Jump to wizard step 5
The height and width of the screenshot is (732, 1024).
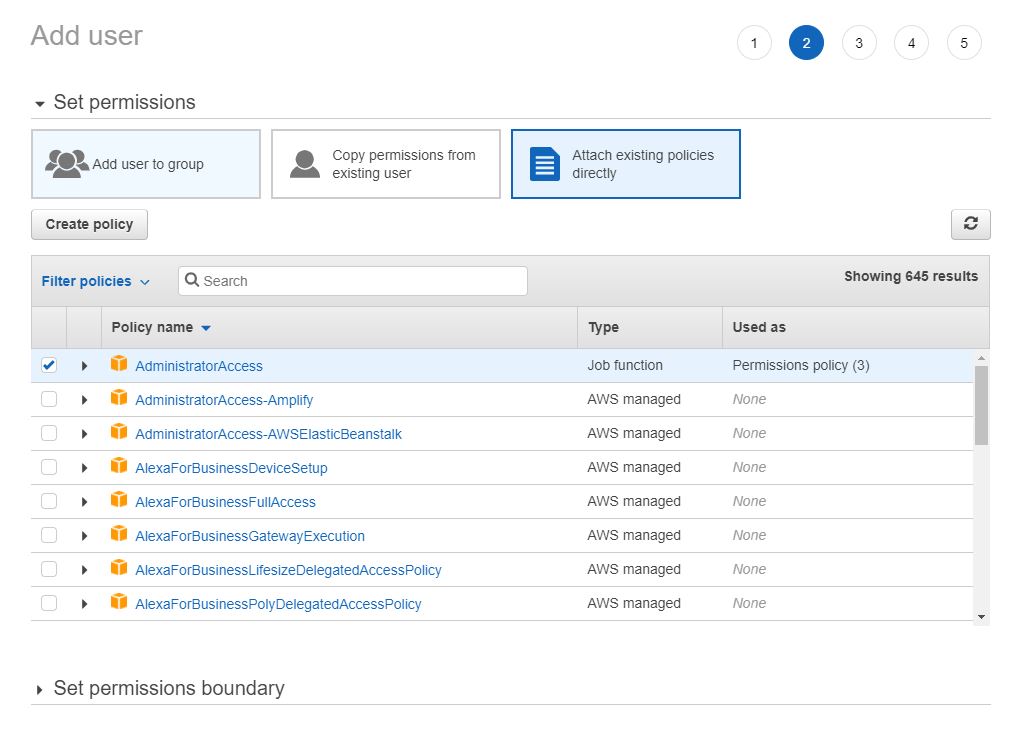[x=964, y=42]
